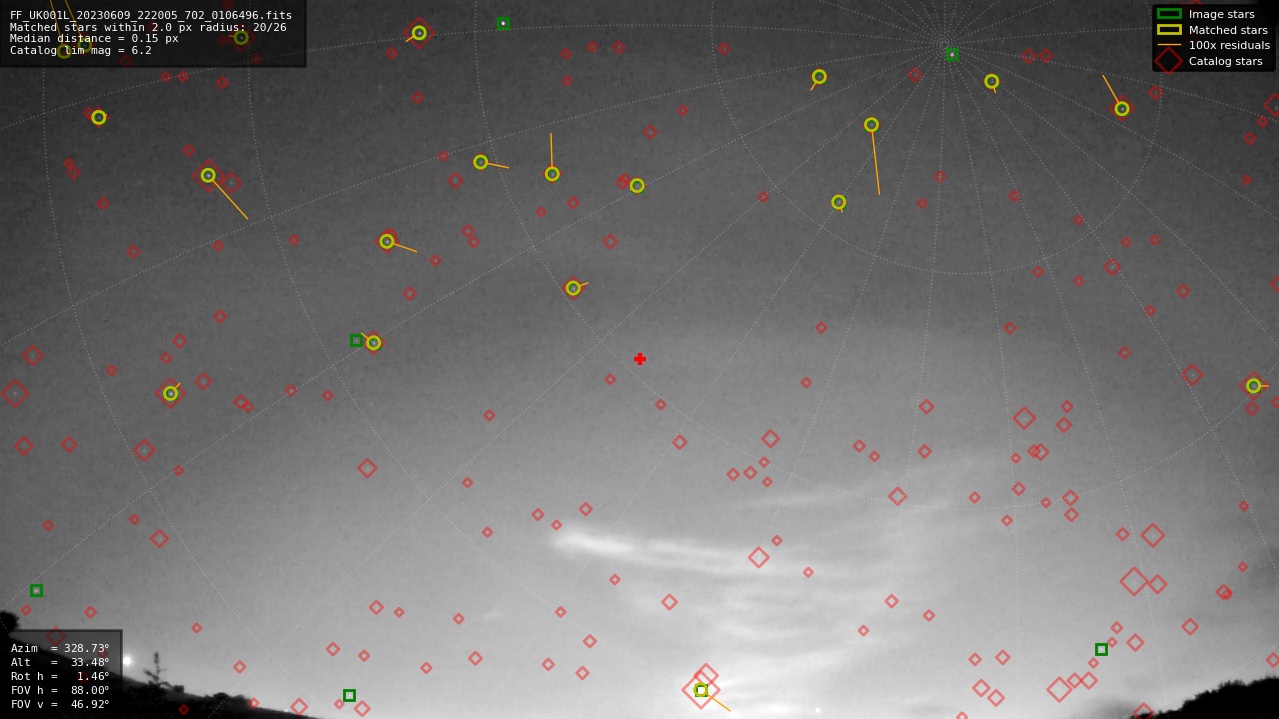Screen dimensions: 1279x719
Task: Click the 'Alt = 33.48°' readout
Action: 60,662
